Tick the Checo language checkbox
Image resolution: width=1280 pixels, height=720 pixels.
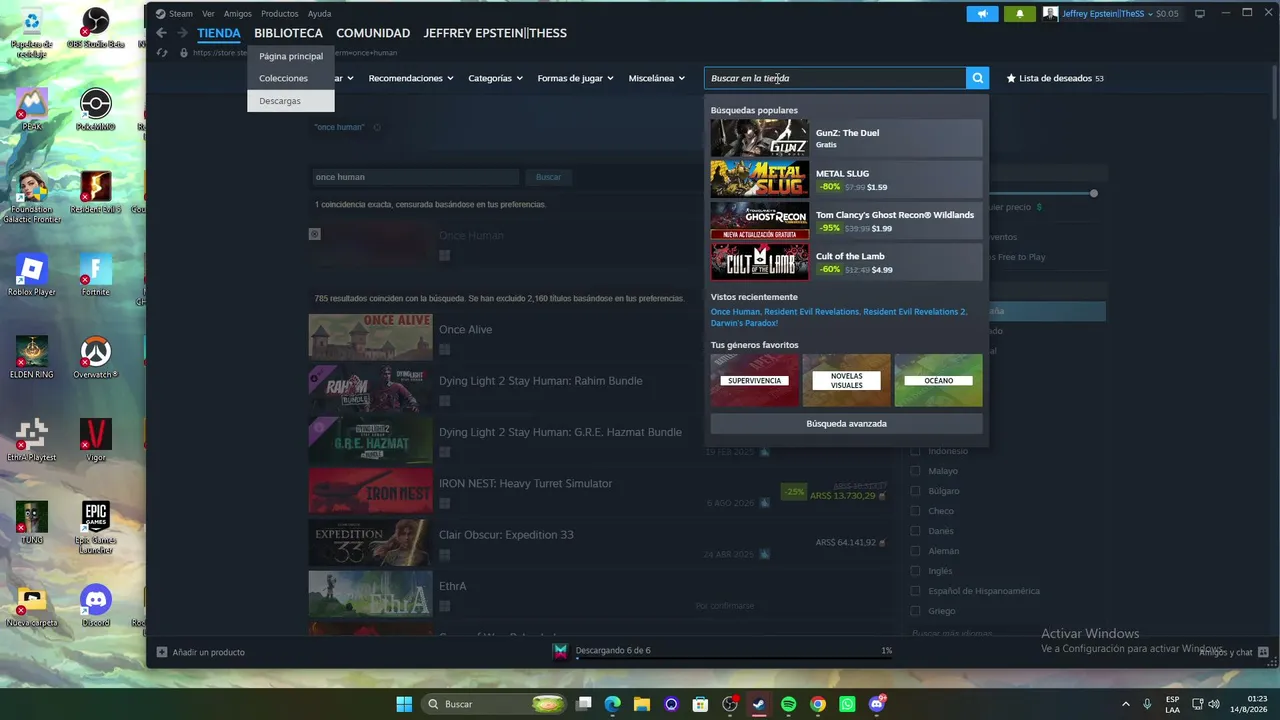coord(915,511)
